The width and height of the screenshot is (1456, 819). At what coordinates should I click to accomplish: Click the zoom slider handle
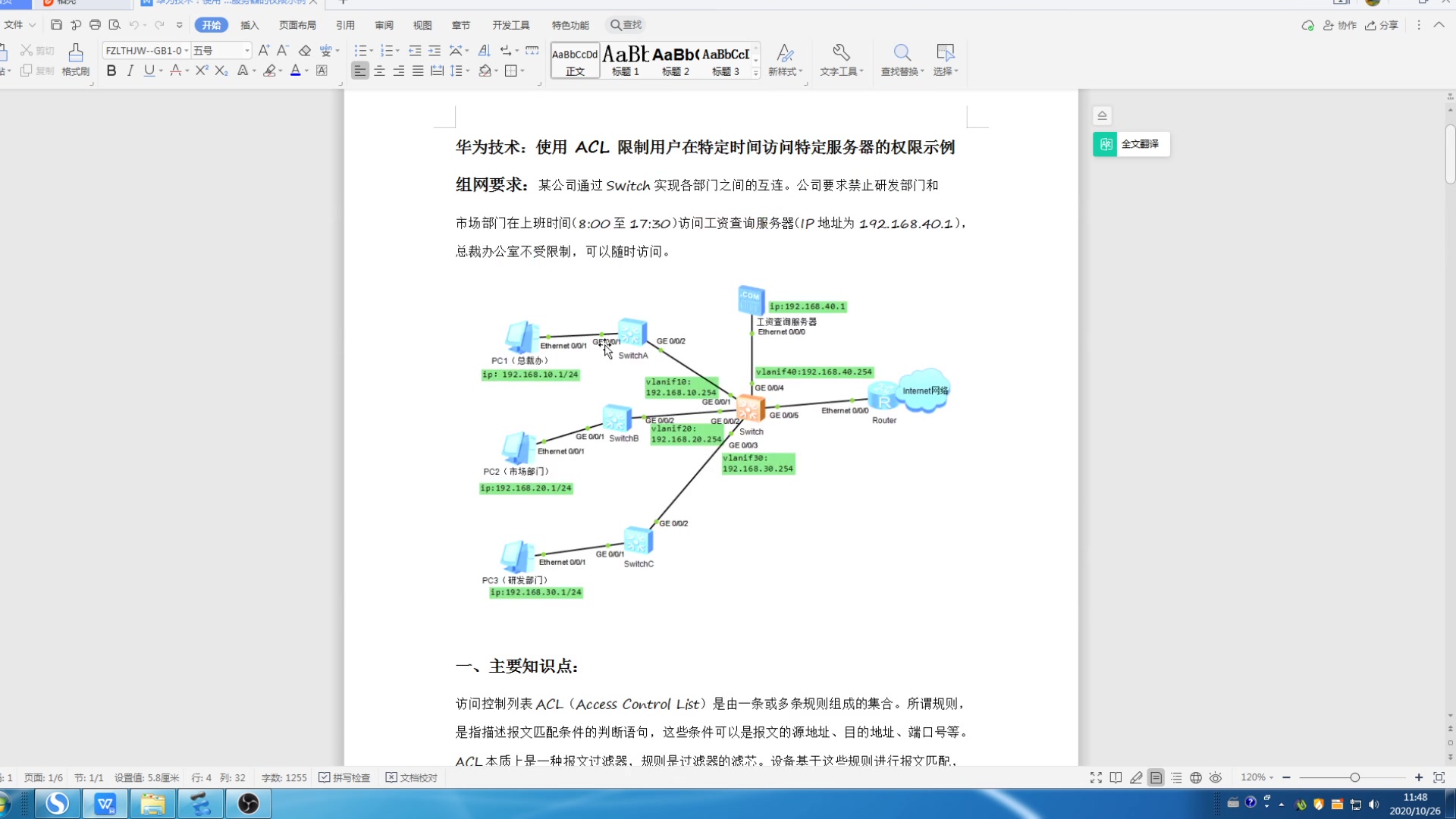tap(1354, 777)
